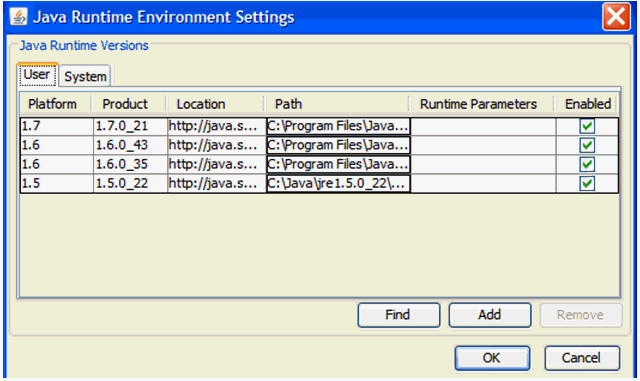640x381 pixels.
Task: Click the Path column header
Action: coord(337,104)
